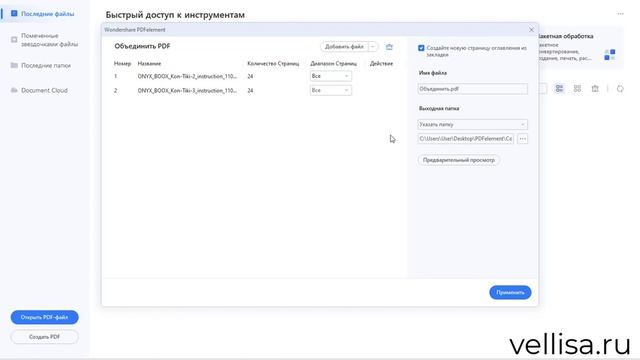Click the Recent folders folder icon
This screenshot has width=640, height=360.
point(14,65)
